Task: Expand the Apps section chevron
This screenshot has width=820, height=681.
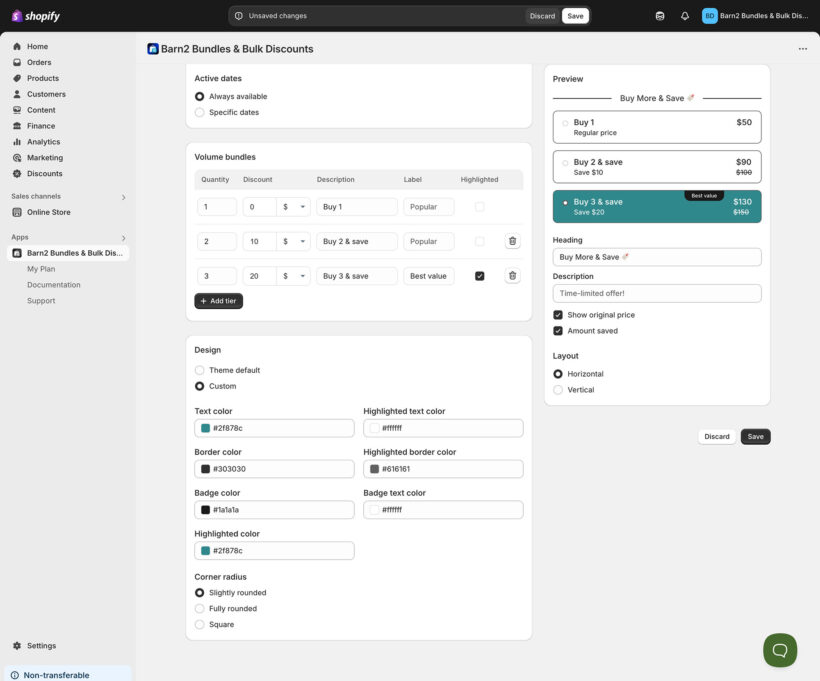Action: point(123,238)
